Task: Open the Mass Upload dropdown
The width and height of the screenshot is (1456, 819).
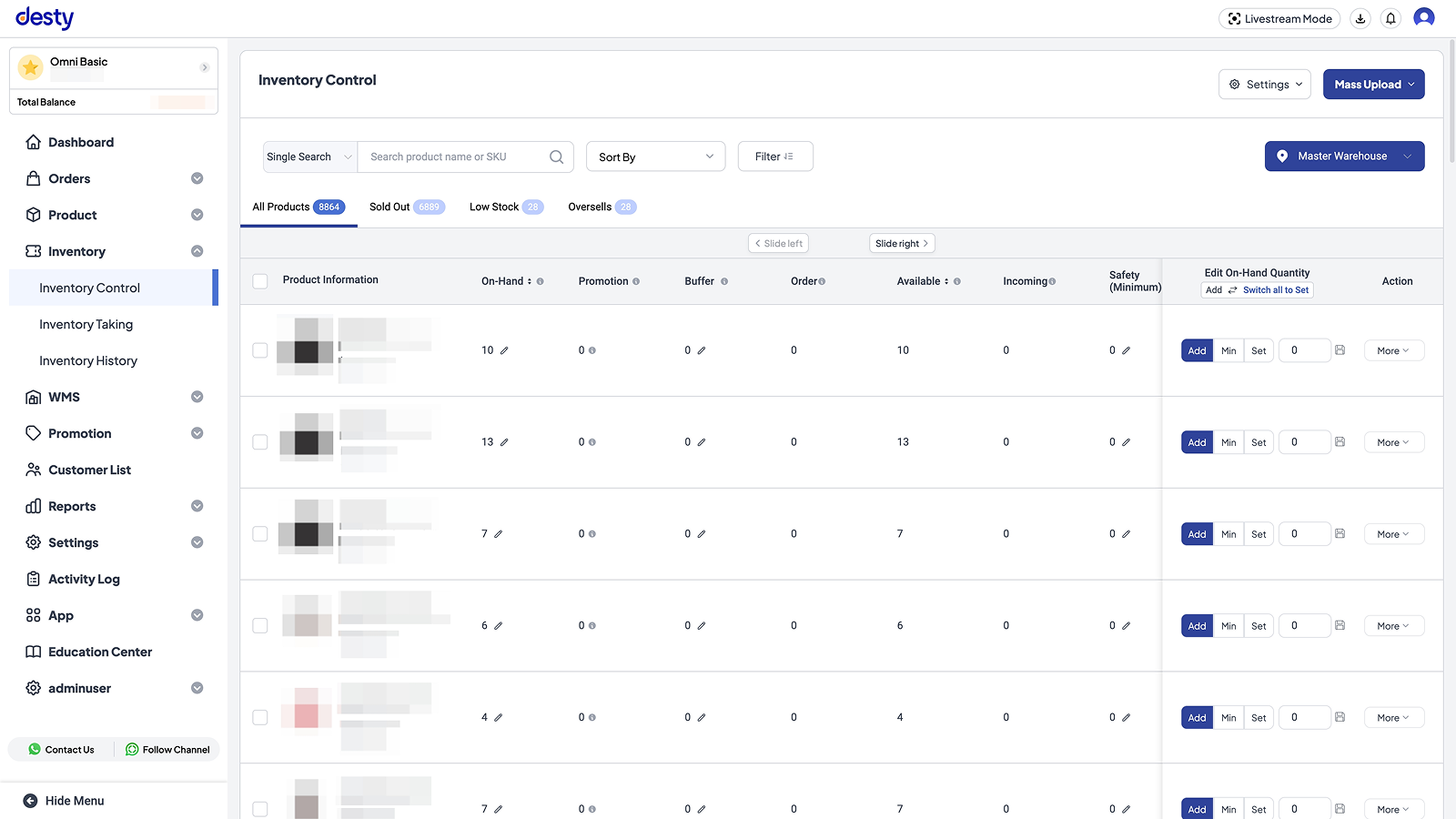Action: 1373,84
